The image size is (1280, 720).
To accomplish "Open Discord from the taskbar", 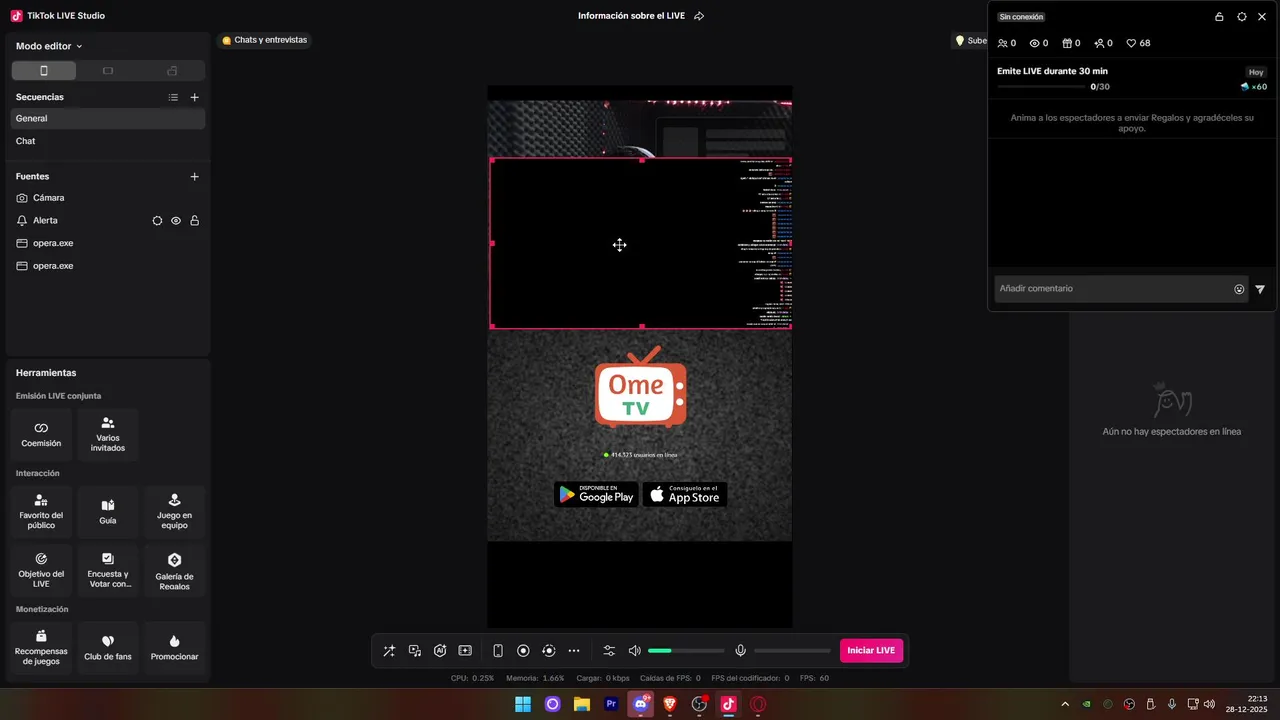I will point(640,704).
